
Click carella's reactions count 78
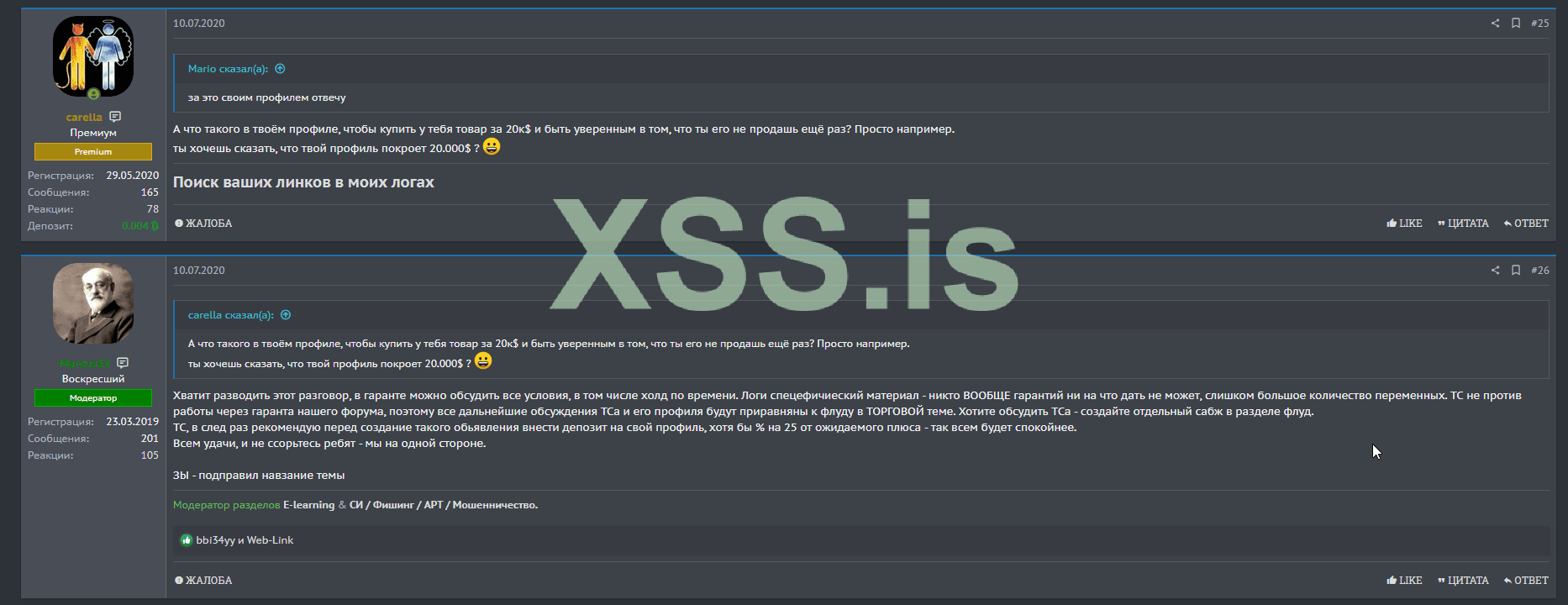[x=153, y=209]
